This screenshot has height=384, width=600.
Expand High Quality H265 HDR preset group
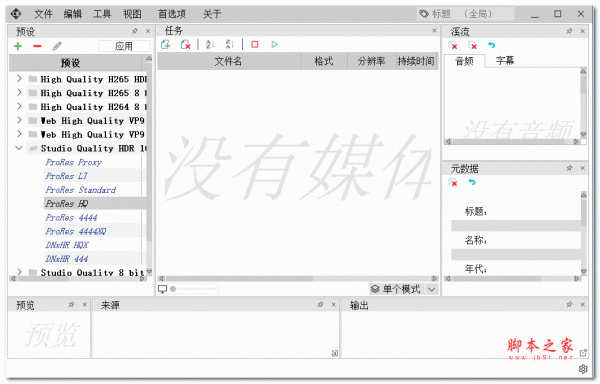click(x=19, y=79)
